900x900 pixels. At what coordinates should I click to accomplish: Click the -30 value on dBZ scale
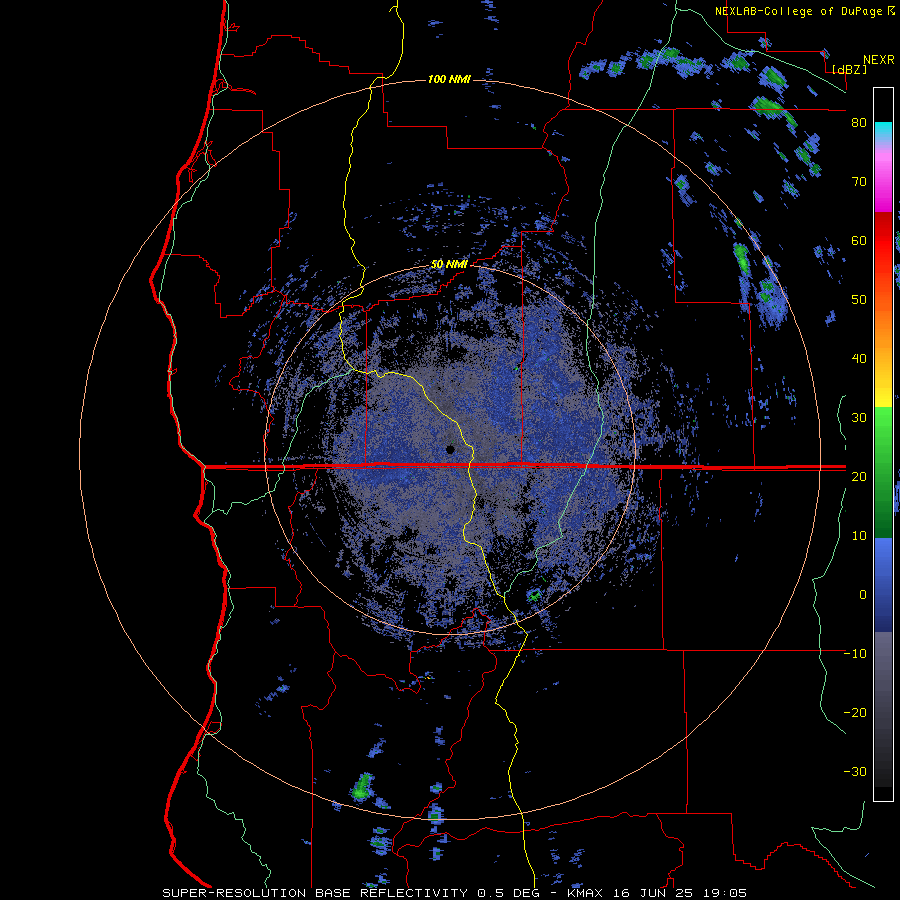click(x=855, y=771)
